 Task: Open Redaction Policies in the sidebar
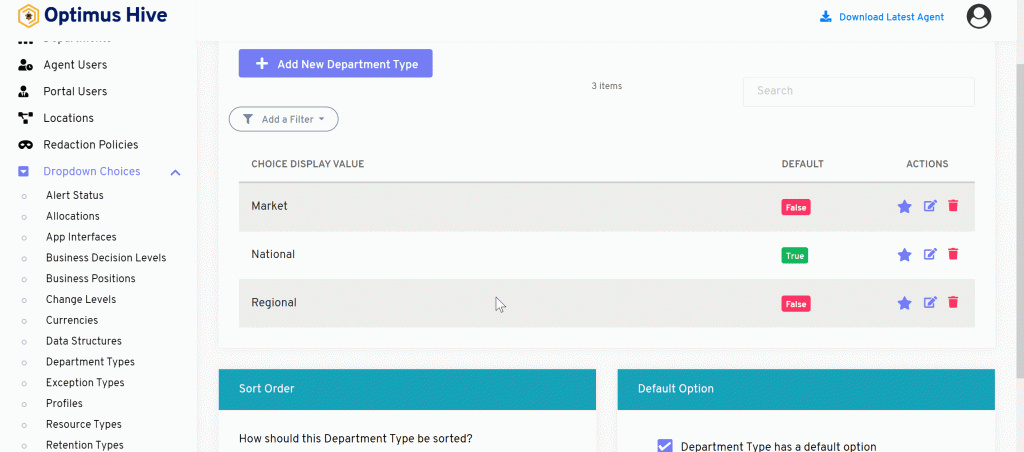click(91, 145)
